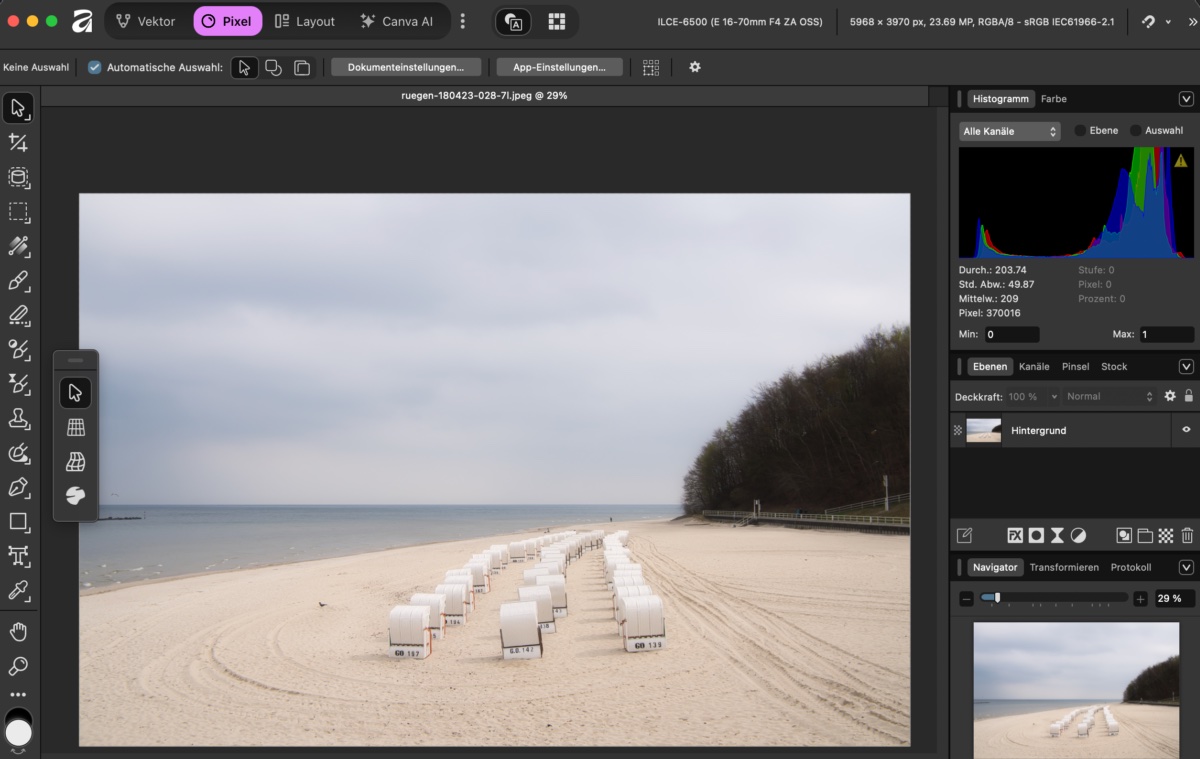Enable the Ebene radio button in Histogramm
The image size is (1200, 759).
[x=1080, y=130]
